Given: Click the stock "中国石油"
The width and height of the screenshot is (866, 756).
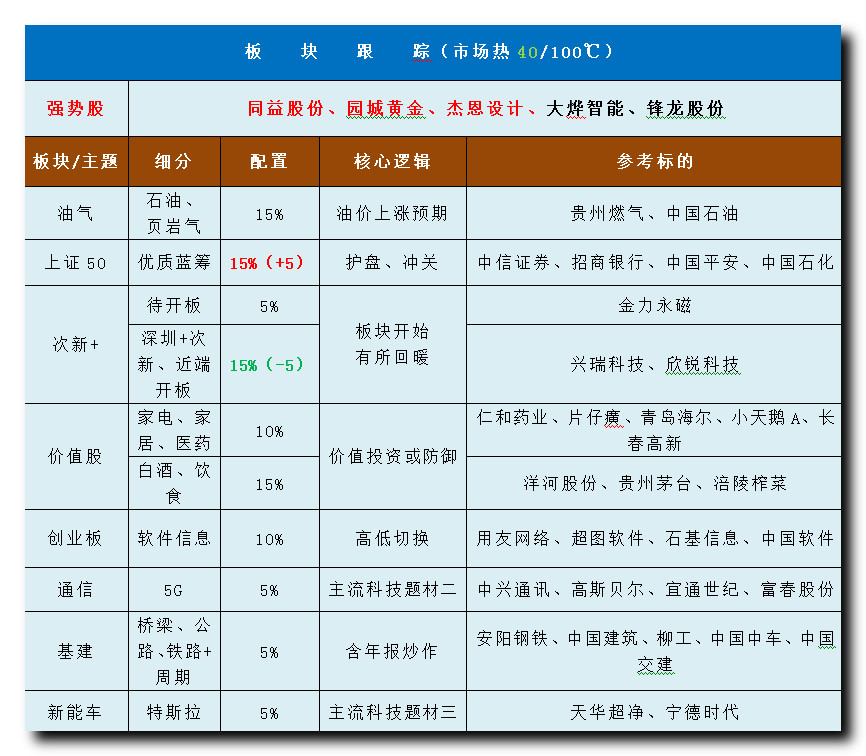Looking at the screenshot, I should tap(702, 213).
